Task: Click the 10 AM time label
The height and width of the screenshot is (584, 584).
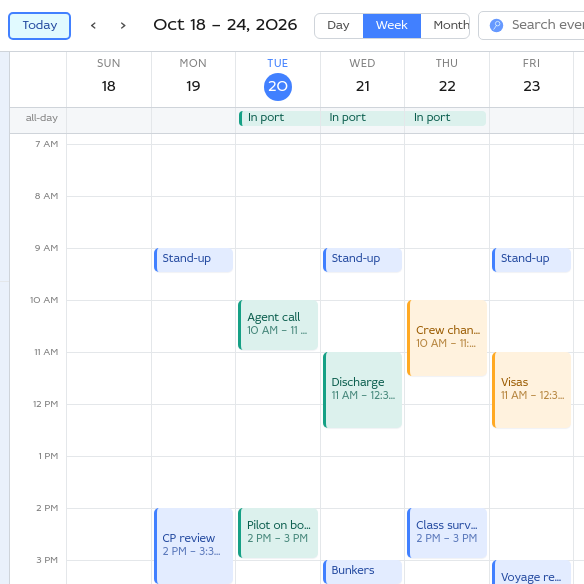Action: click(x=44, y=300)
